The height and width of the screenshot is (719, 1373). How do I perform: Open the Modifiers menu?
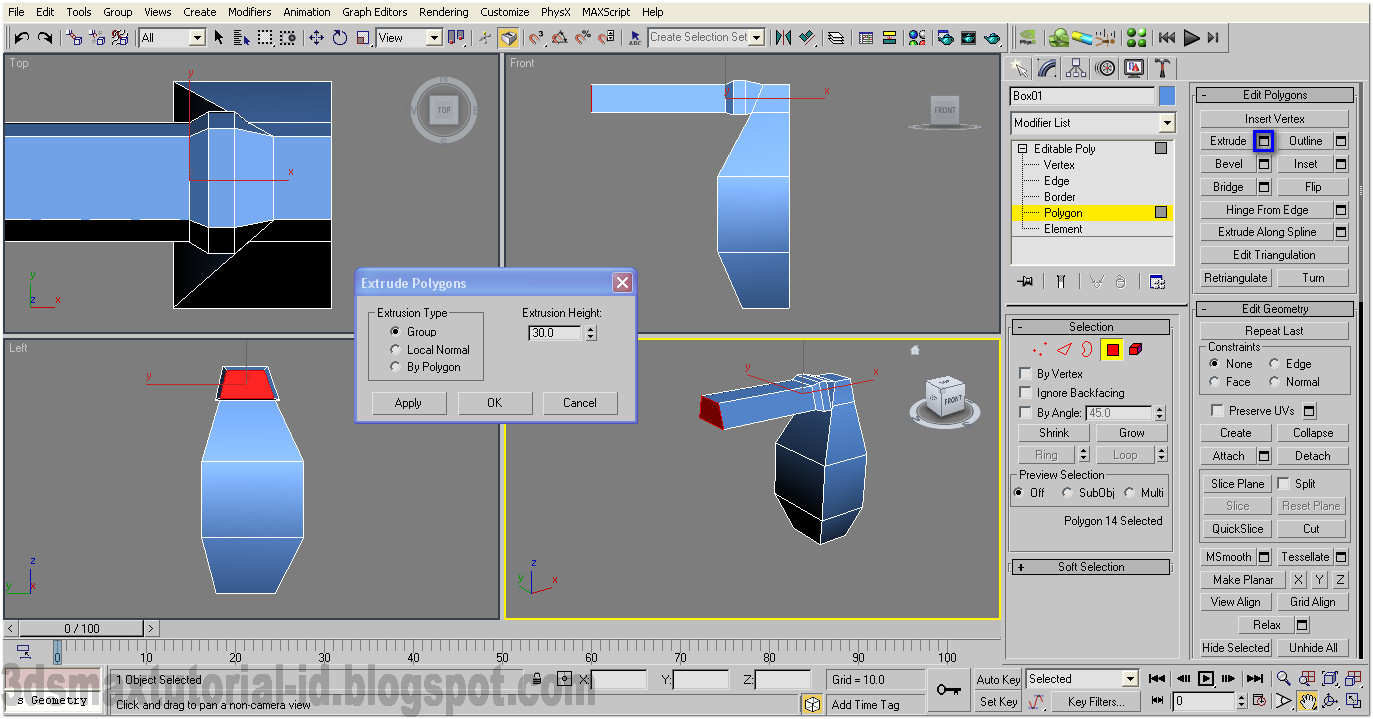[x=249, y=11]
